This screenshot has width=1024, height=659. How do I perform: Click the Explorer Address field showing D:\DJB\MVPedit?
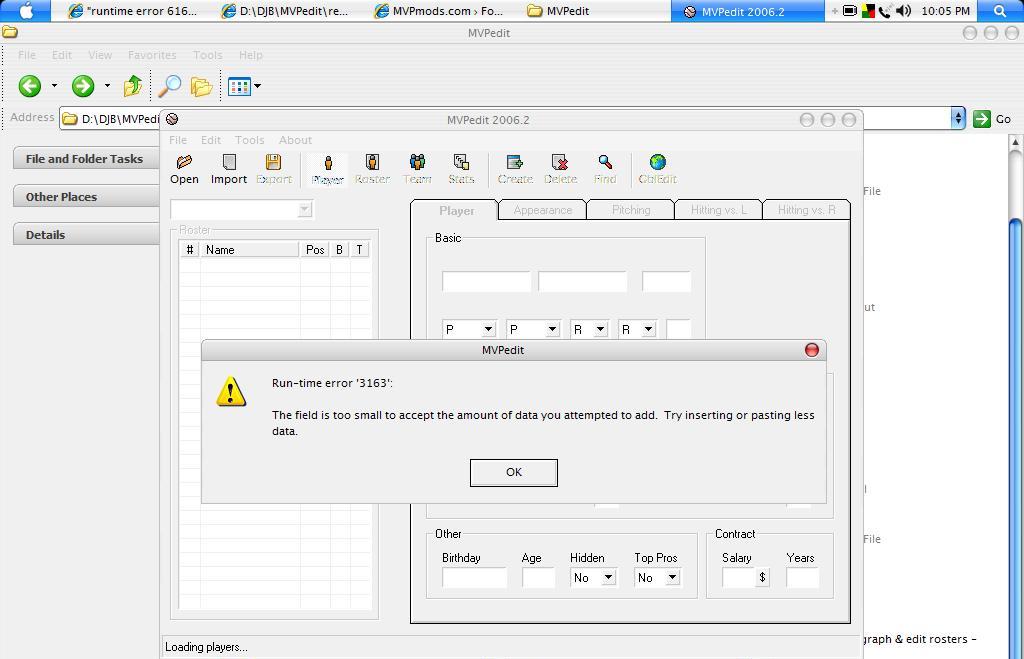click(x=513, y=118)
